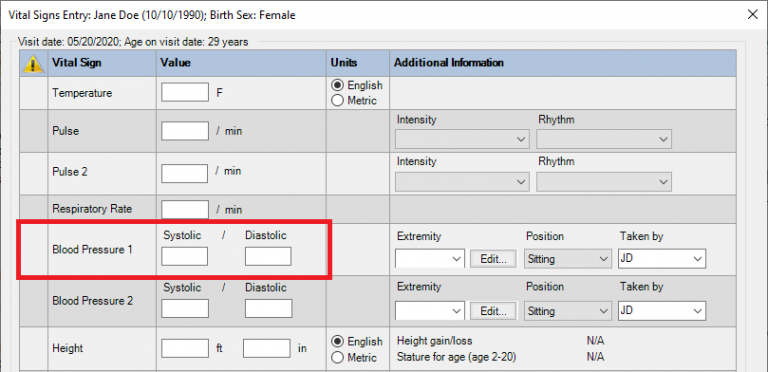Select English units for Temperature
768x372 pixels.
[357, 85]
